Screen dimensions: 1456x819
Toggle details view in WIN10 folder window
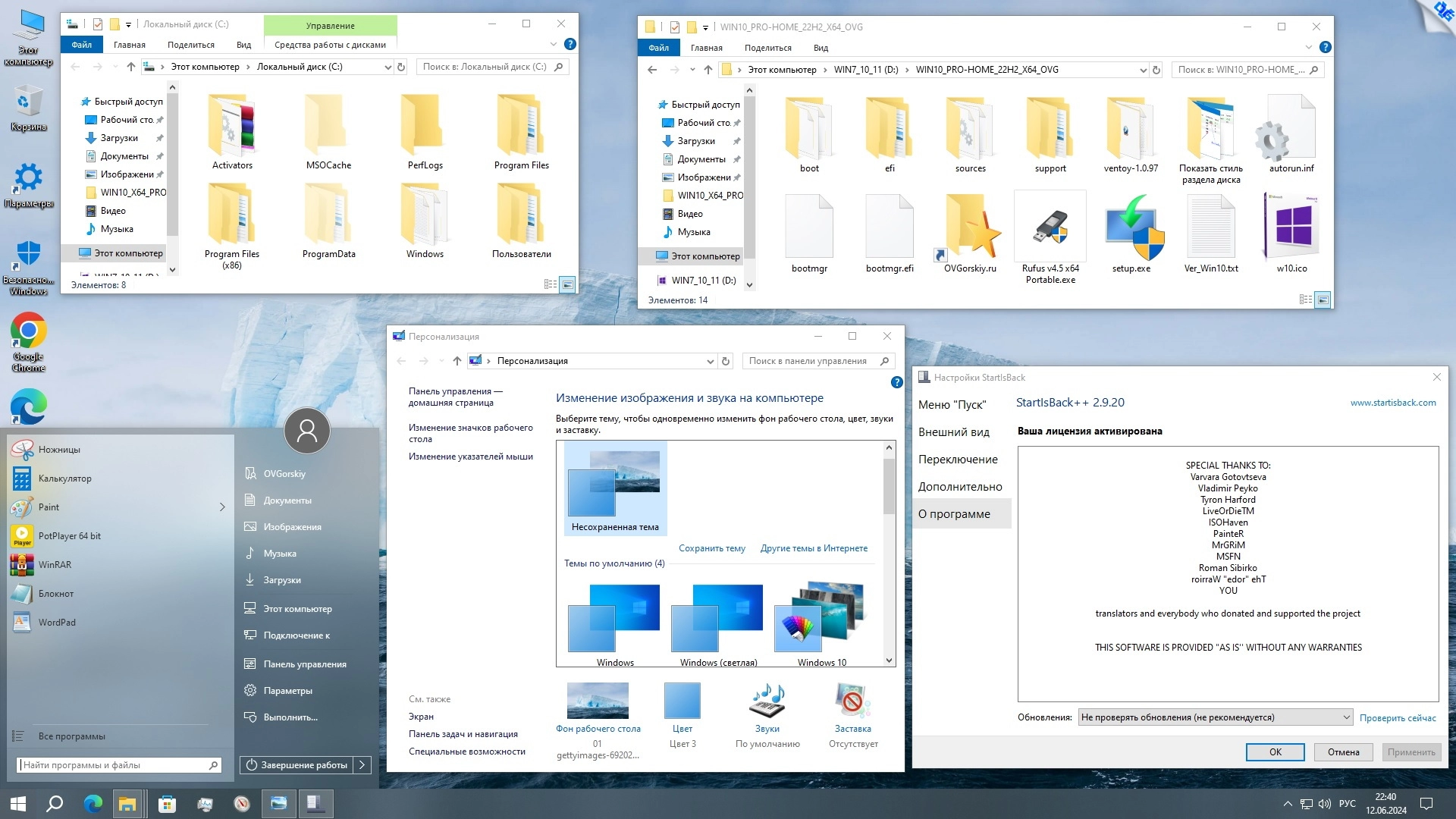coord(1305,300)
